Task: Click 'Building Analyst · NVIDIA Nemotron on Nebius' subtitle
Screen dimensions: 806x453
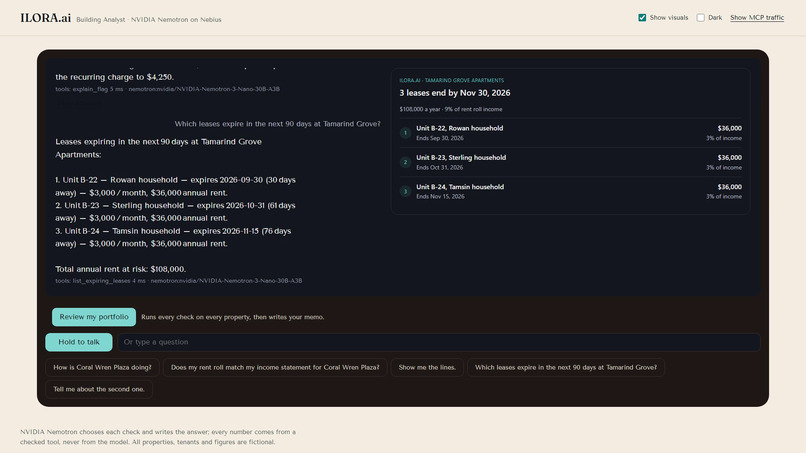Action: point(149,20)
